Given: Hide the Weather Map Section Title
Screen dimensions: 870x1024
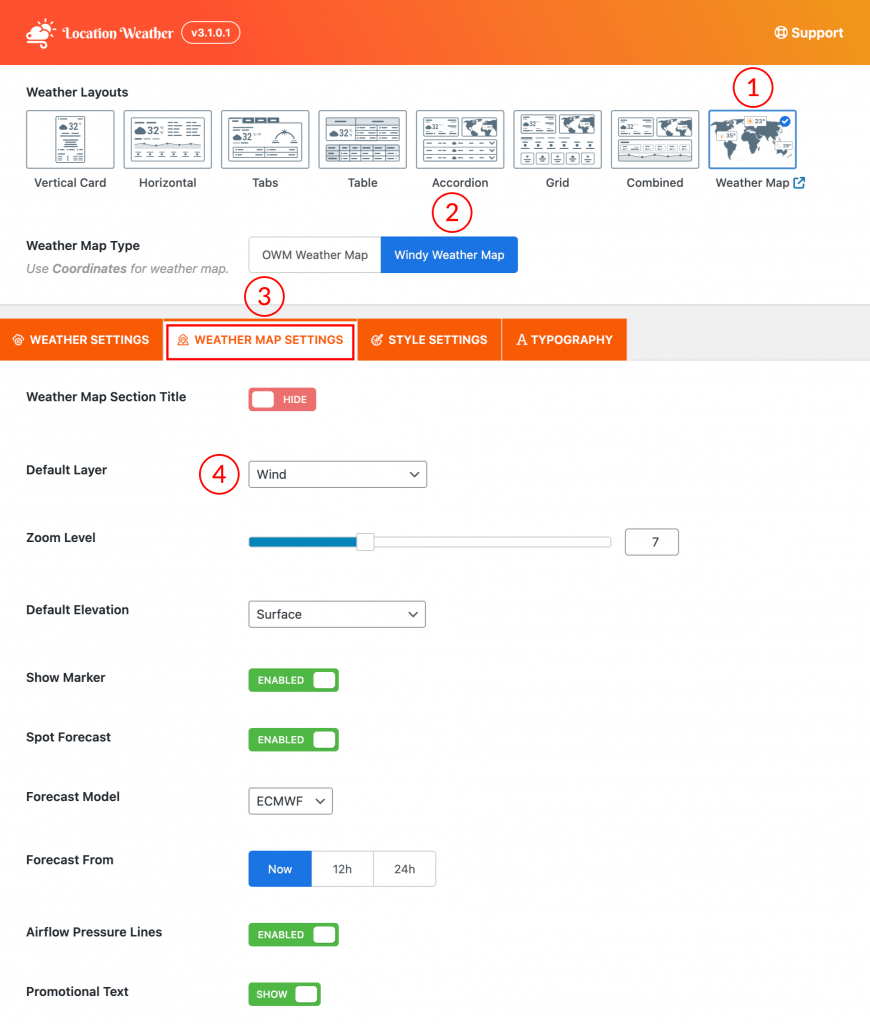Looking at the screenshot, I should (x=281, y=398).
